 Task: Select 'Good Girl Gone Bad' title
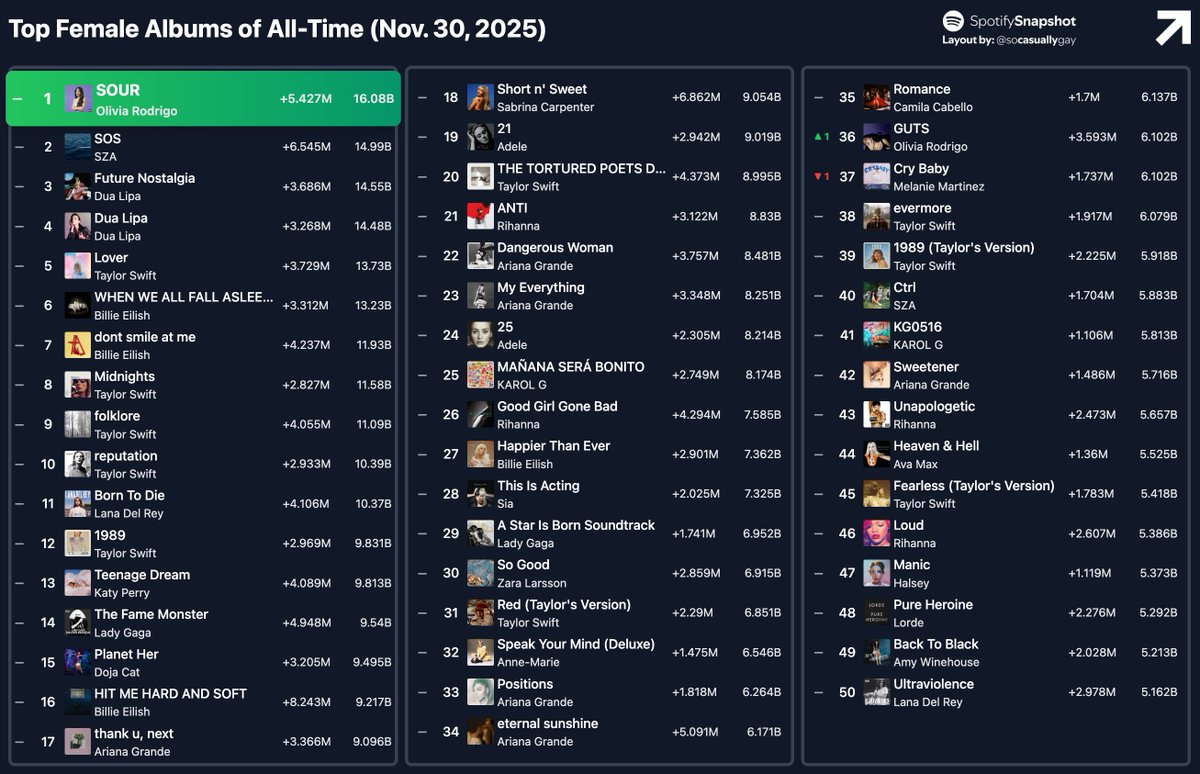557,407
